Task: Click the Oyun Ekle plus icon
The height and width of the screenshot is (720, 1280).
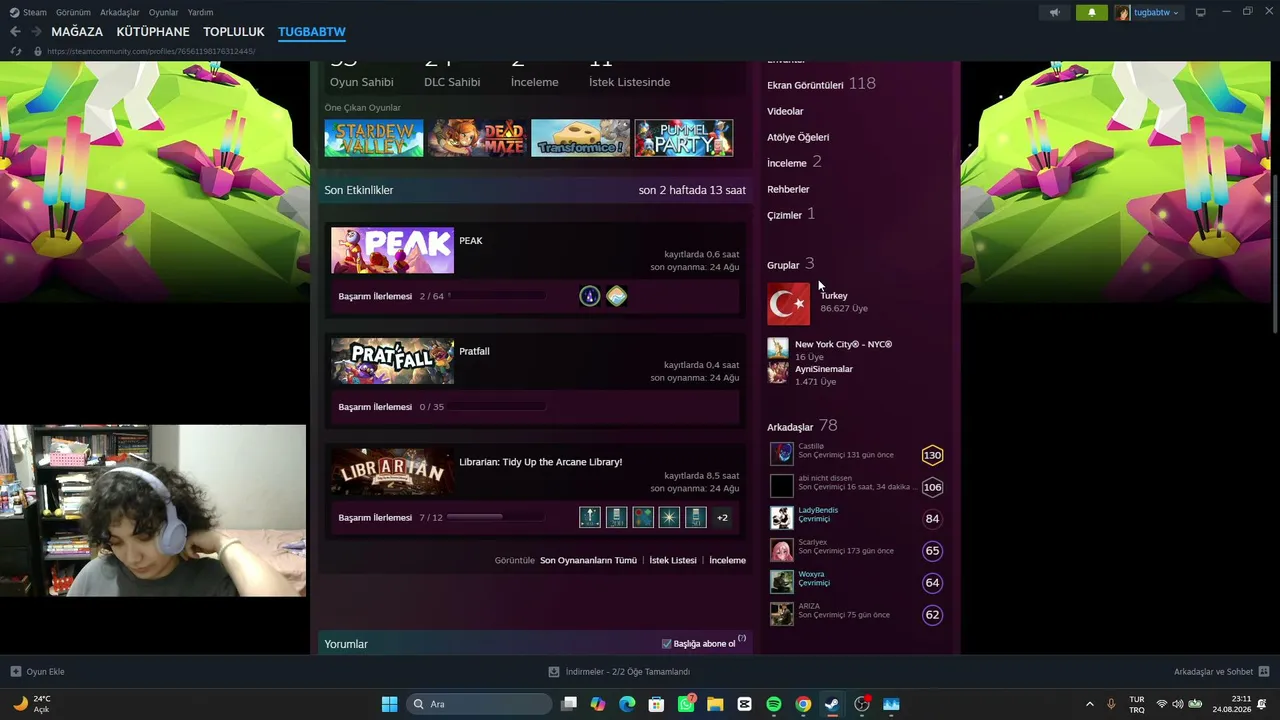Action: click(x=15, y=672)
